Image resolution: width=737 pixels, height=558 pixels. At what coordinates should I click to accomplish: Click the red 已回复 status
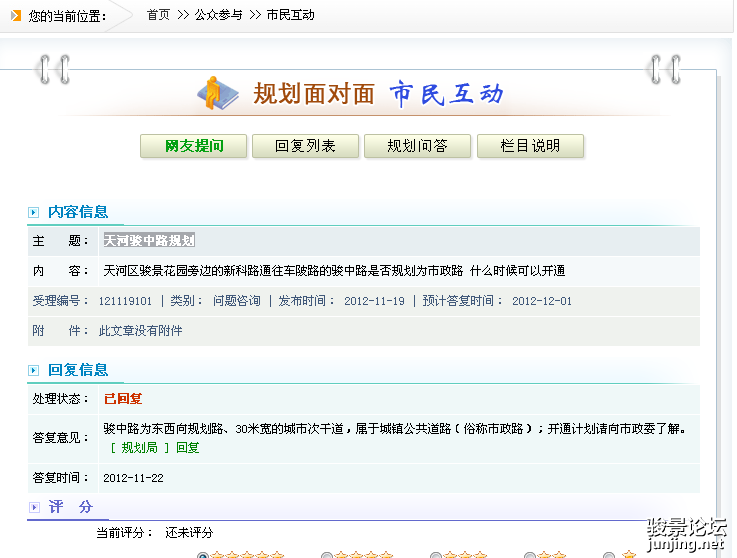point(123,399)
